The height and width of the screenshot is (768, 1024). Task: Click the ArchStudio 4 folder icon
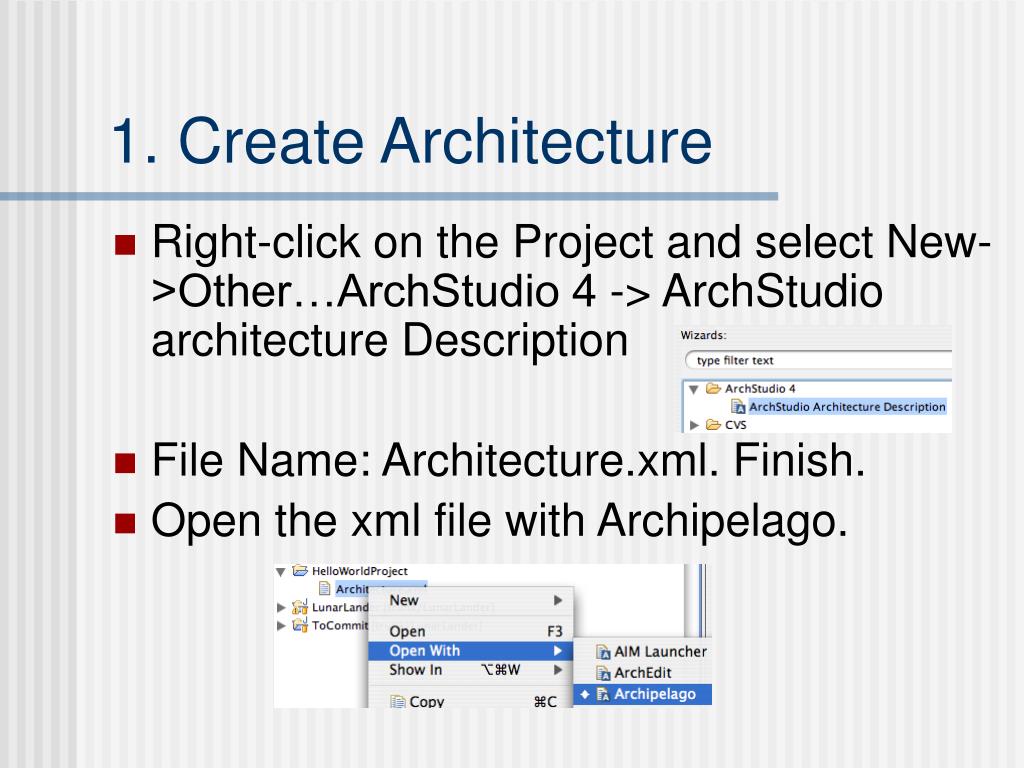click(x=713, y=389)
